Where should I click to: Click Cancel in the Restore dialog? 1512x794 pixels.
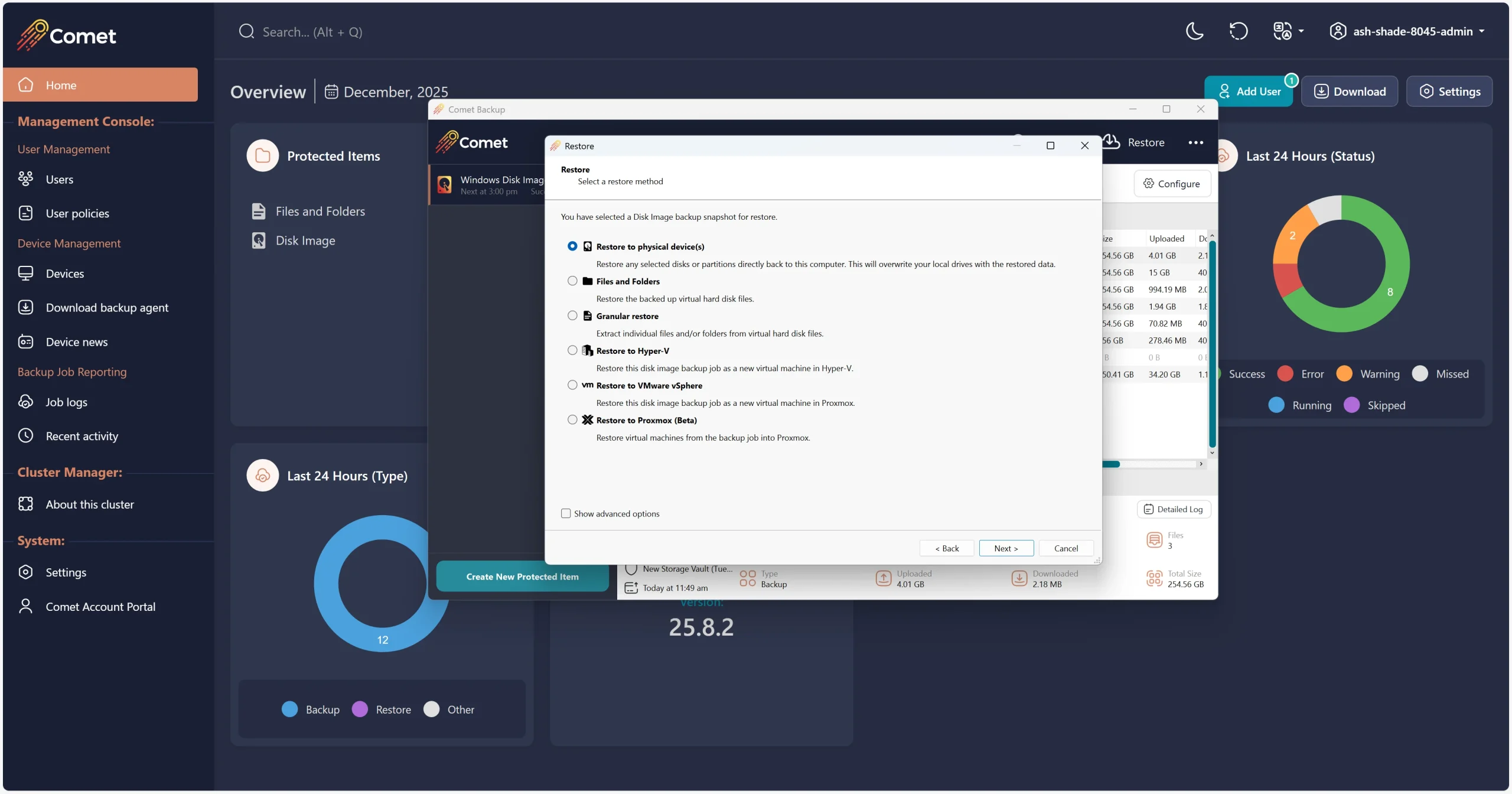coord(1066,548)
